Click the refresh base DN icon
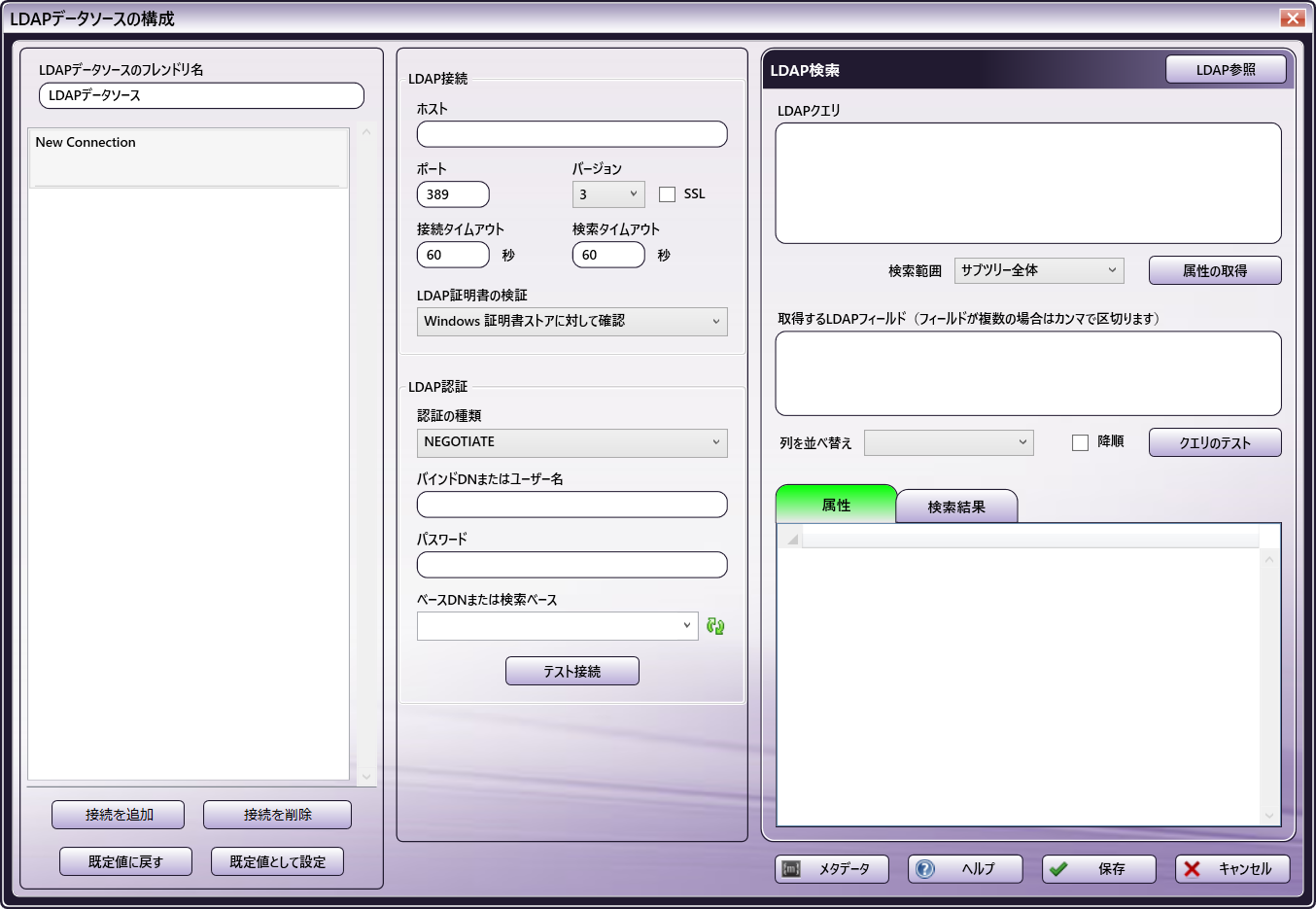This screenshot has height=909, width=1316. 715,626
